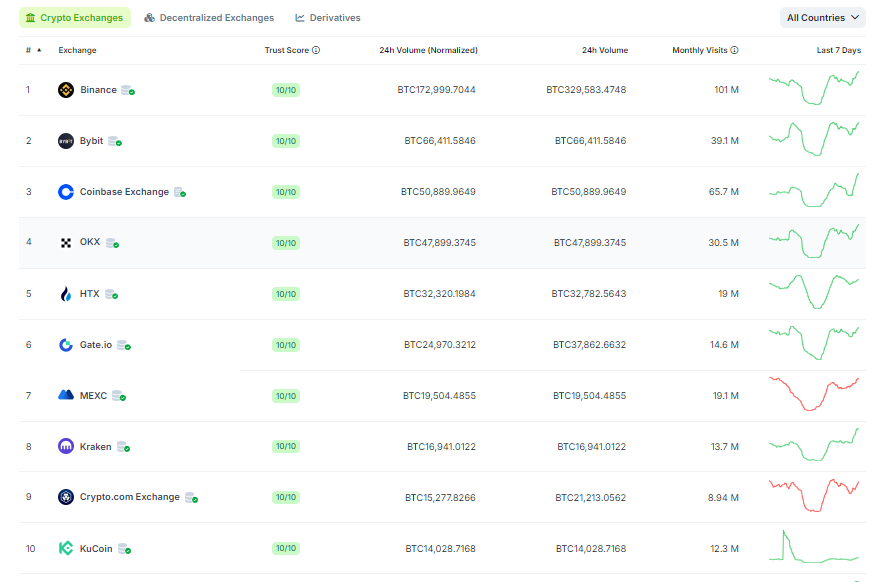Sort by the 24h Volume header
This screenshot has height=582, width=877.
tap(605, 50)
